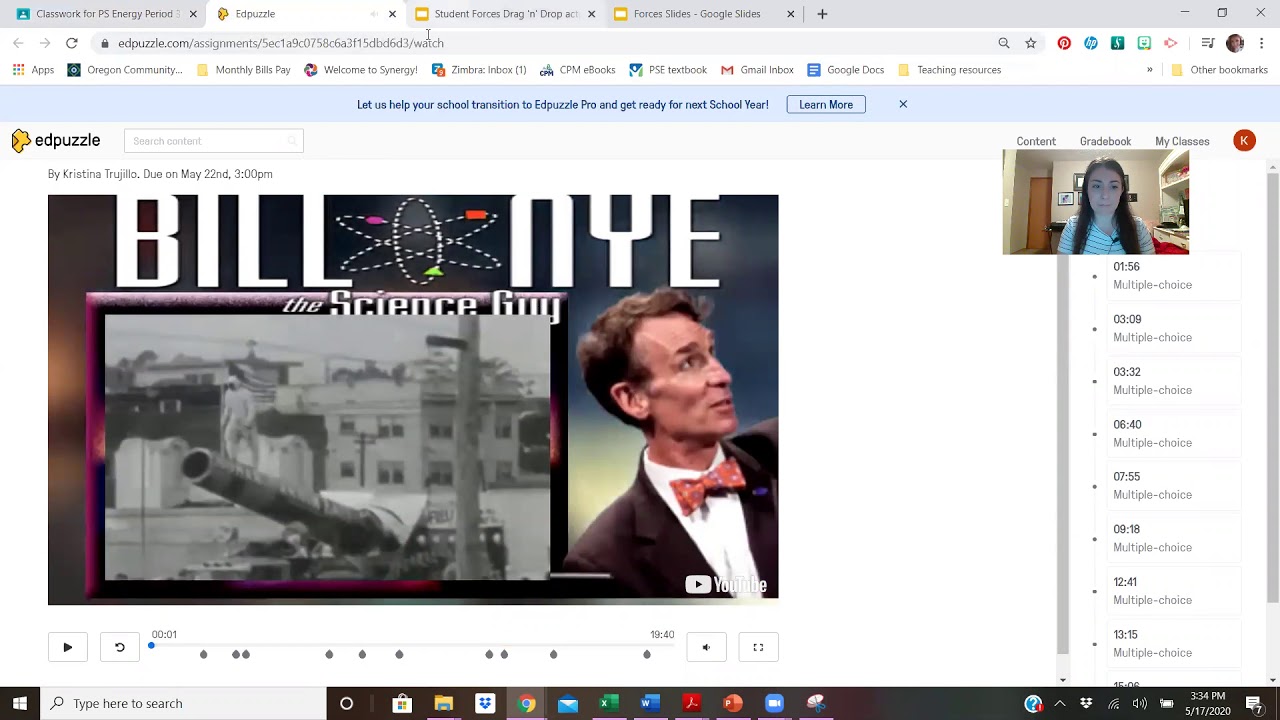This screenshot has width=1280, height=720.
Task: Click the video progress playhead
Action: pyautogui.click(x=151, y=646)
